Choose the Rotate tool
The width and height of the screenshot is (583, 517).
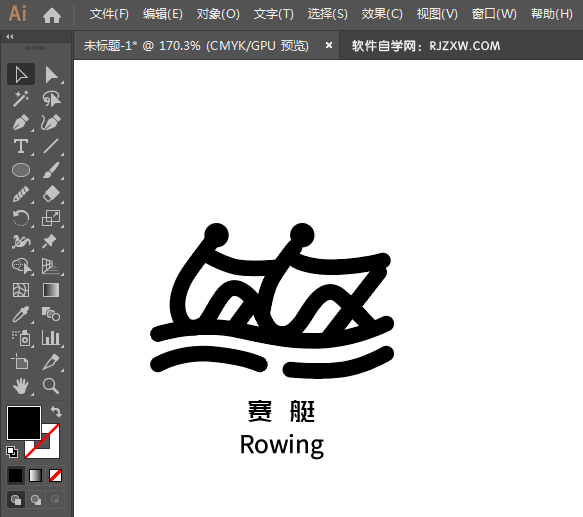coord(21,218)
